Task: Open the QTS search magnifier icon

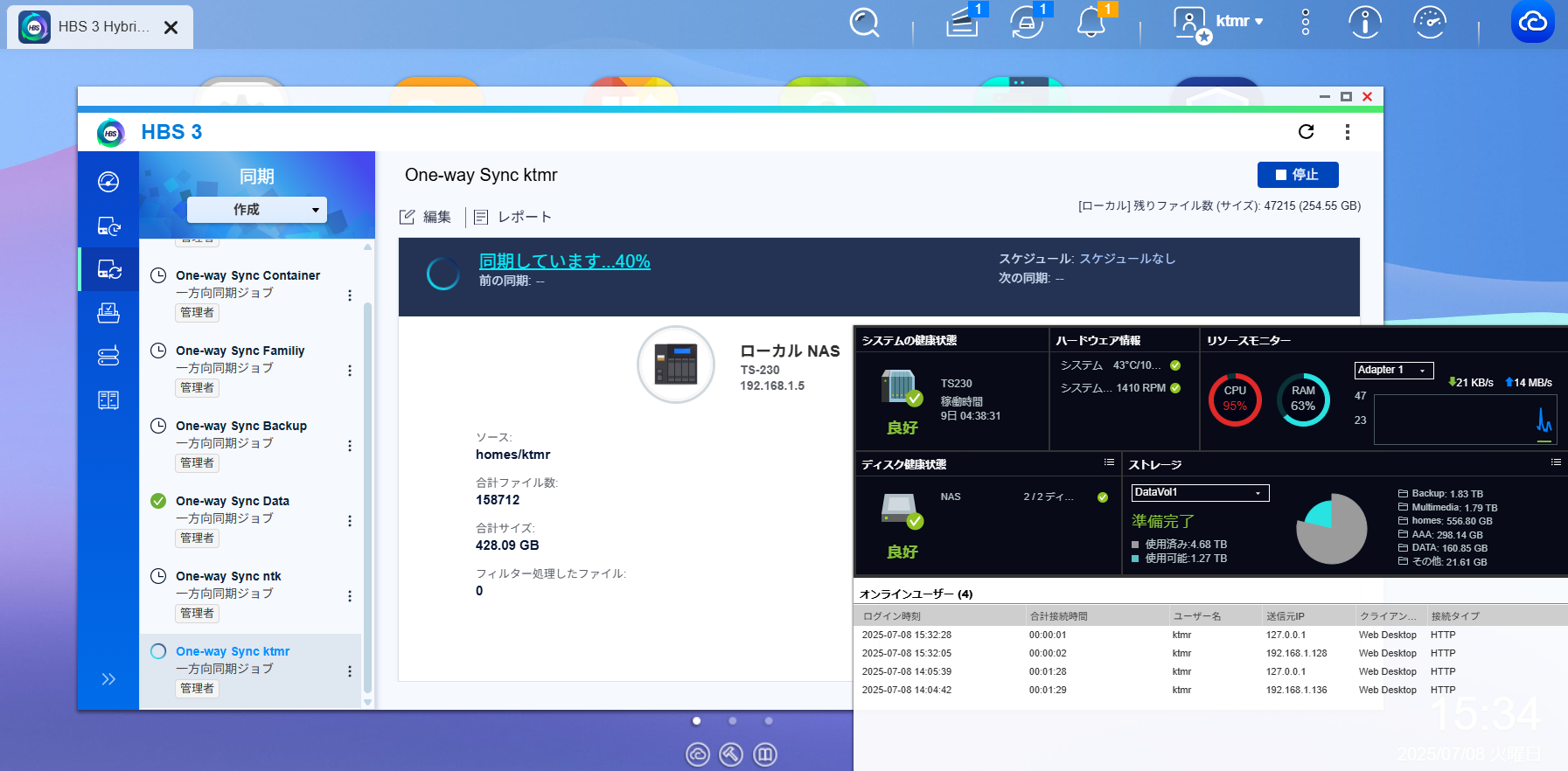Action: click(x=864, y=22)
